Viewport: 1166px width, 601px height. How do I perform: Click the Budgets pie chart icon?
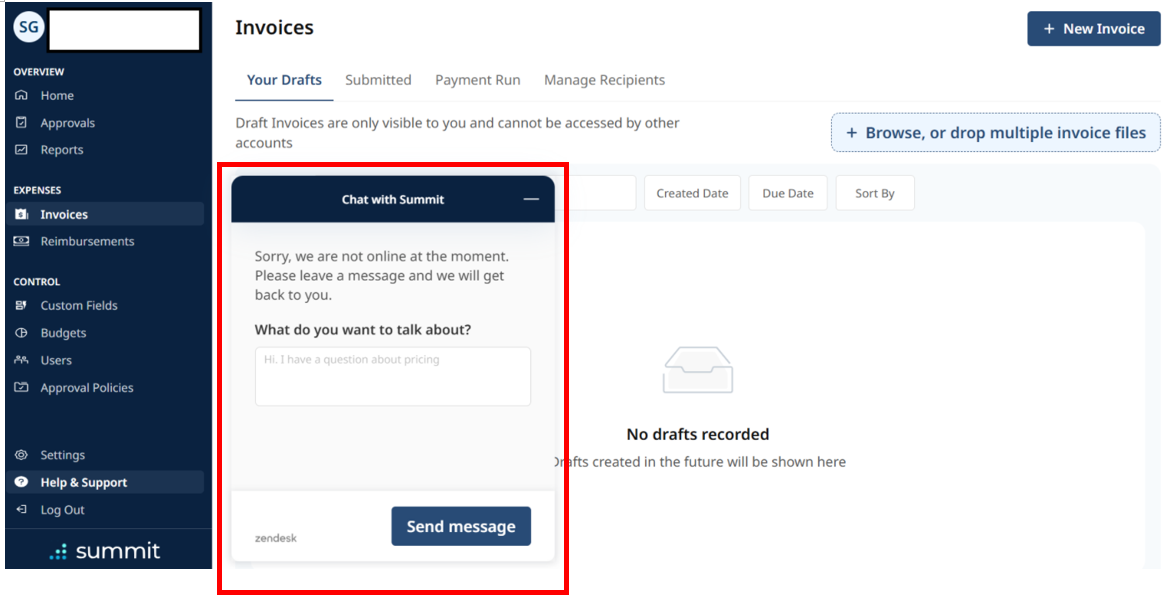tap(22, 332)
